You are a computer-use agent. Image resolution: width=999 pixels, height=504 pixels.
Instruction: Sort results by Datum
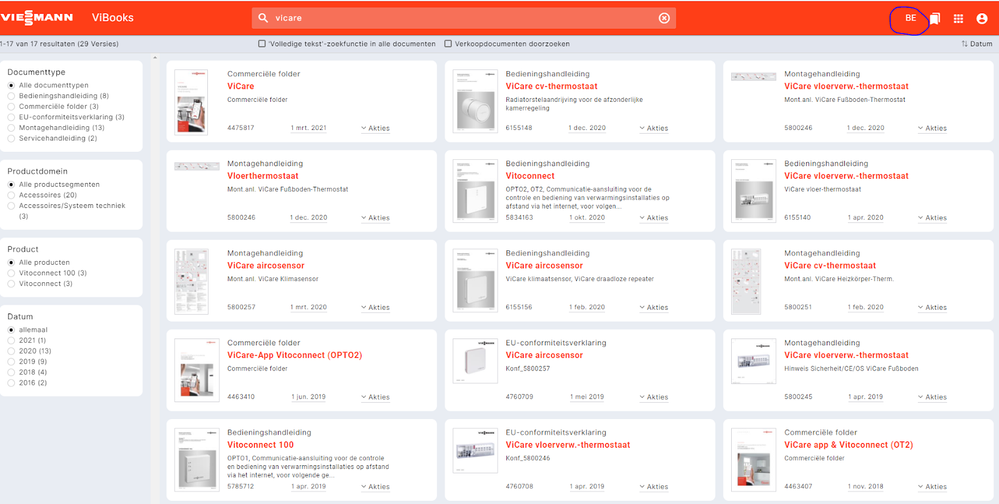coord(976,44)
